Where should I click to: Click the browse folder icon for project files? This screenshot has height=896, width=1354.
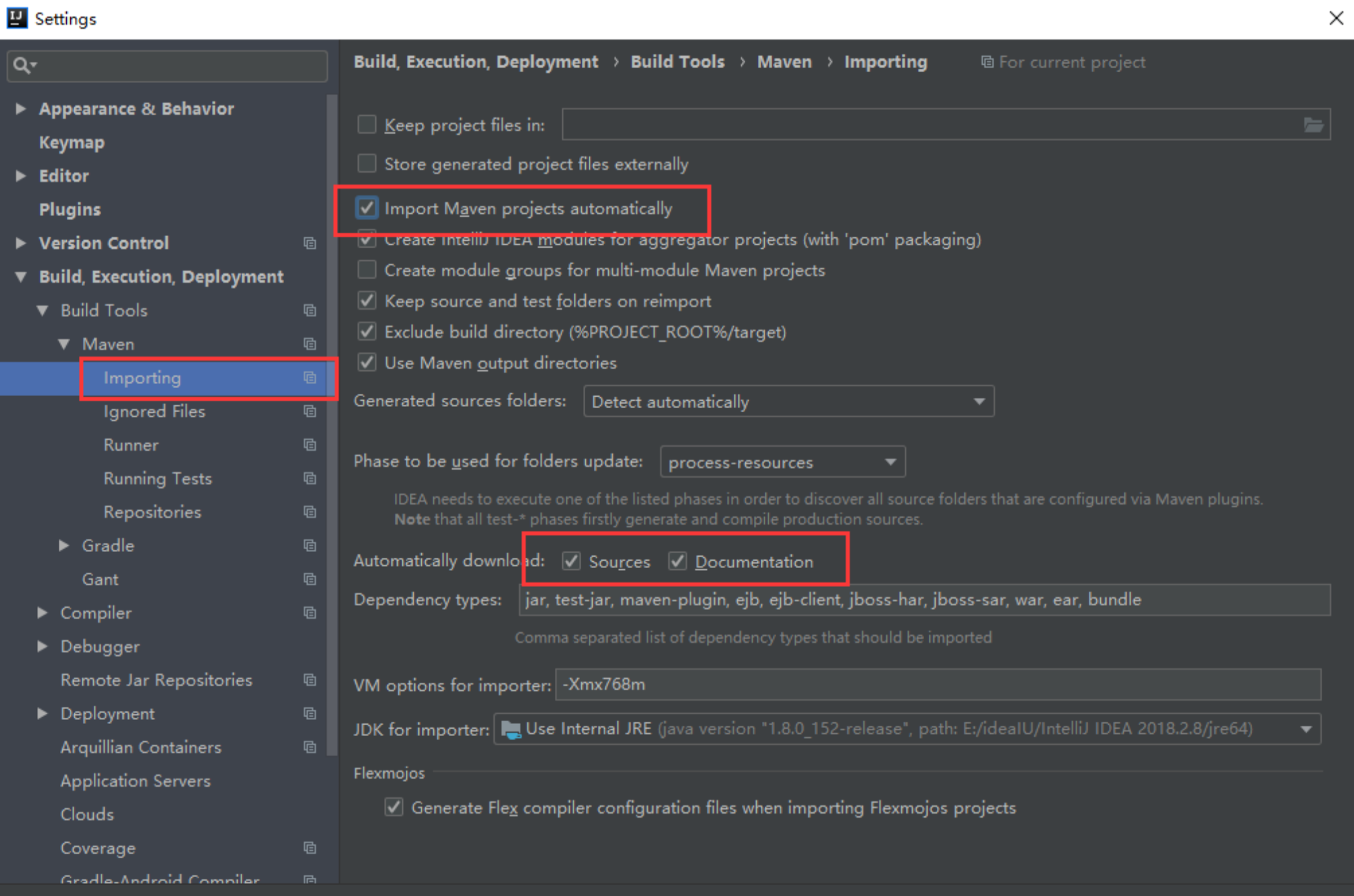coord(1312,125)
